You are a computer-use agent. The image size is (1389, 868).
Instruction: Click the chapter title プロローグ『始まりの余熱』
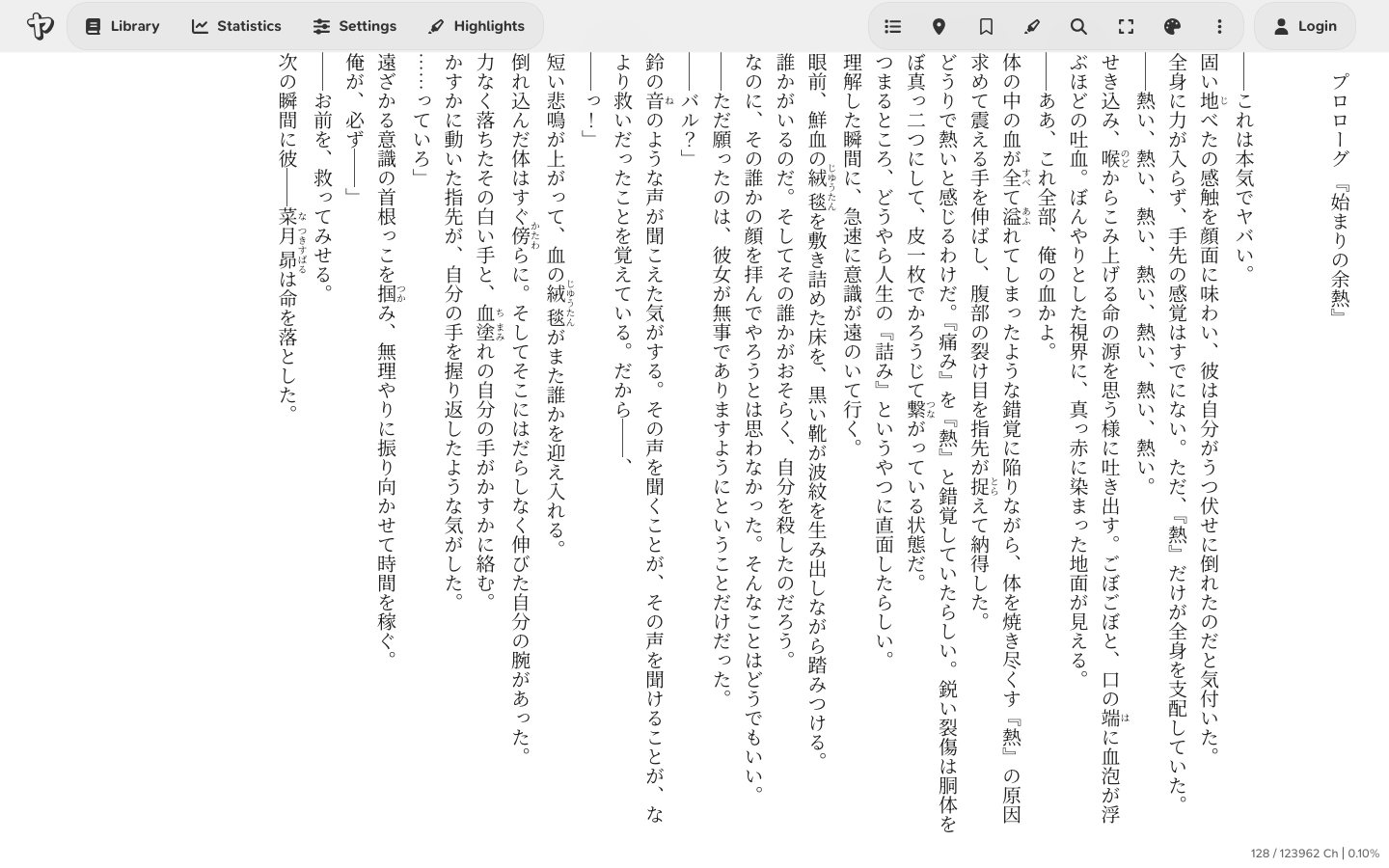[1340, 196]
